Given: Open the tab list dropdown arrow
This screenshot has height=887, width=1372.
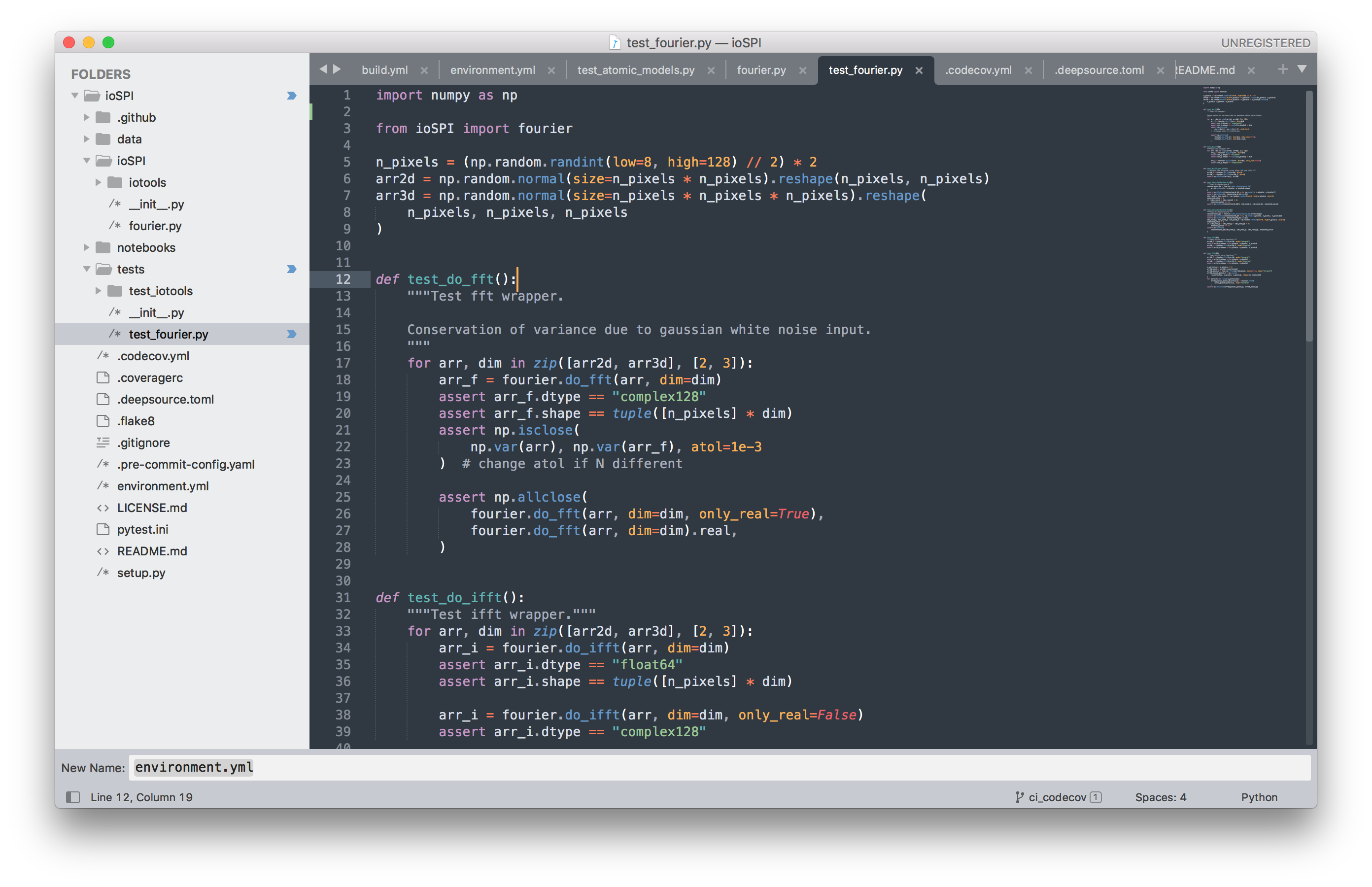Looking at the screenshot, I should (1302, 69).
